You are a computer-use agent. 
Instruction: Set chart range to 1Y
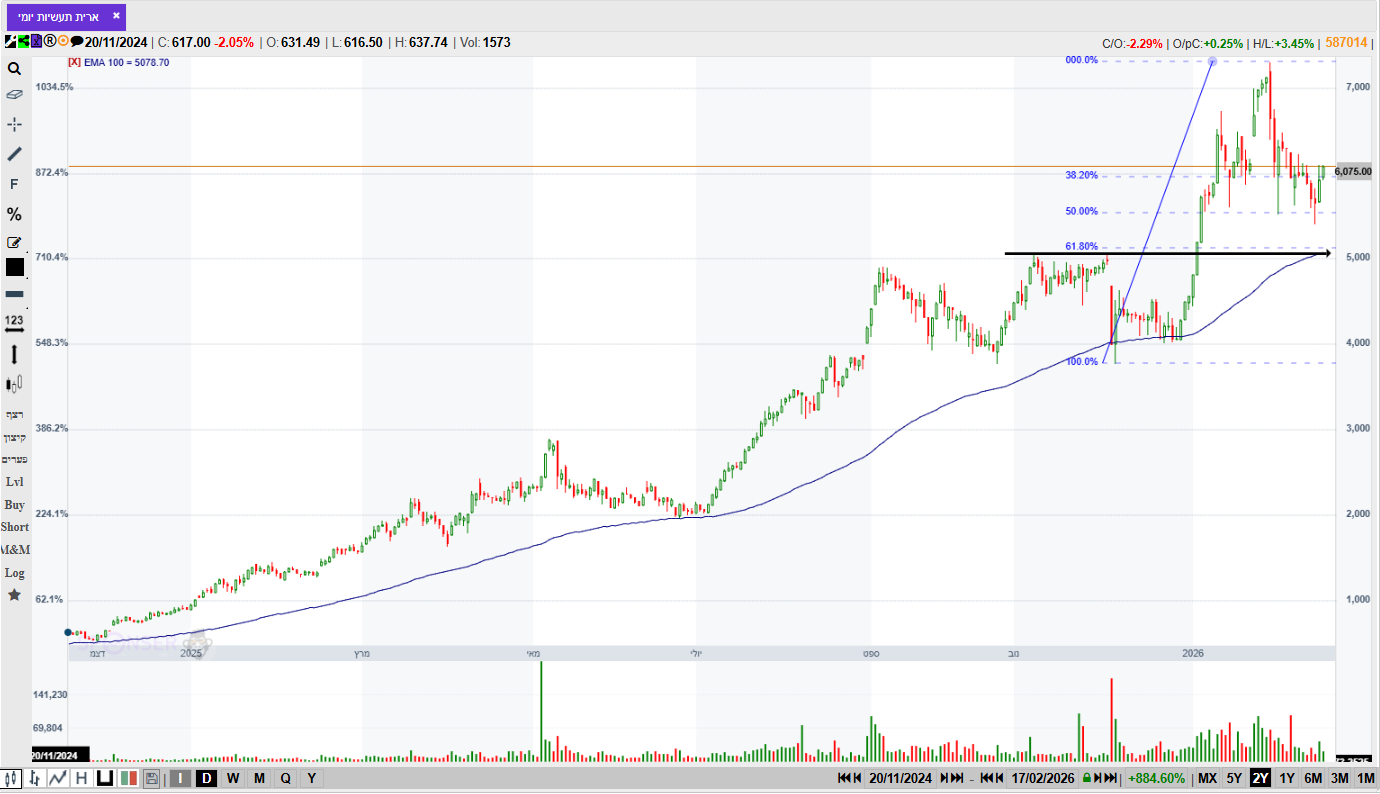[x=1287, y=778]
